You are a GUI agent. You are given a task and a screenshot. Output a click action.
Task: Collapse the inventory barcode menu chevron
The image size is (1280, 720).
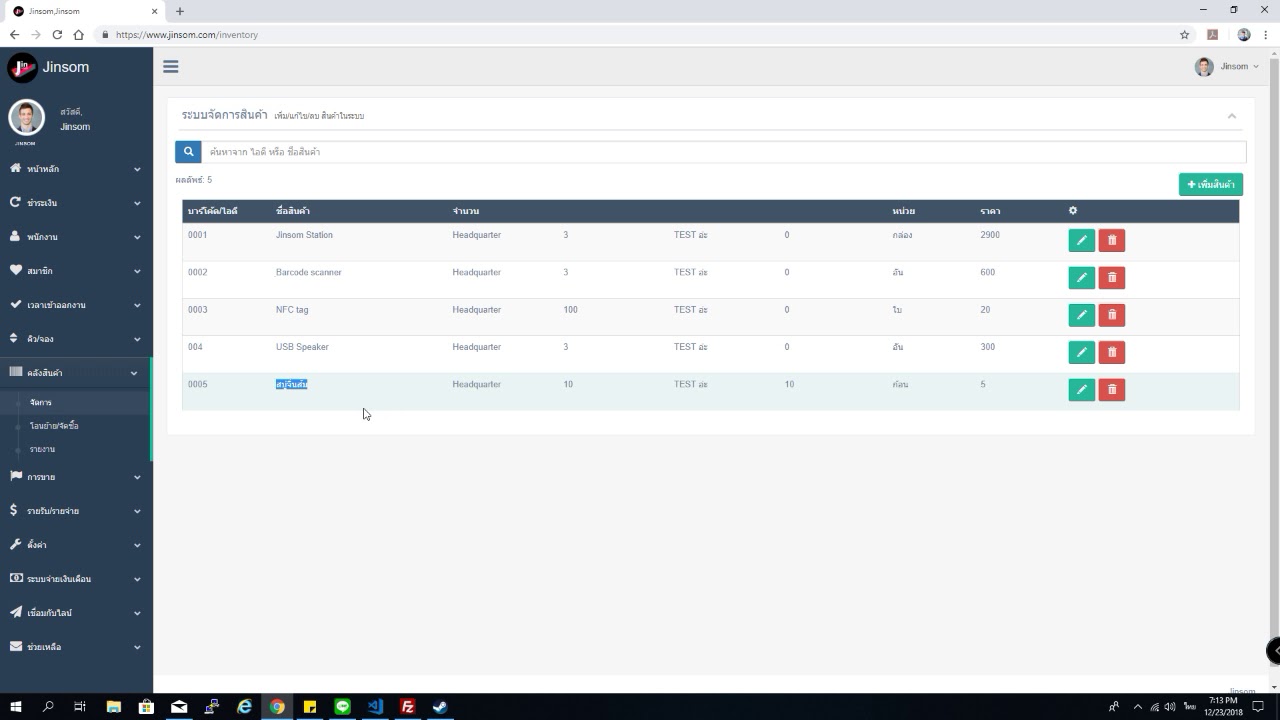tap(134, 373)
